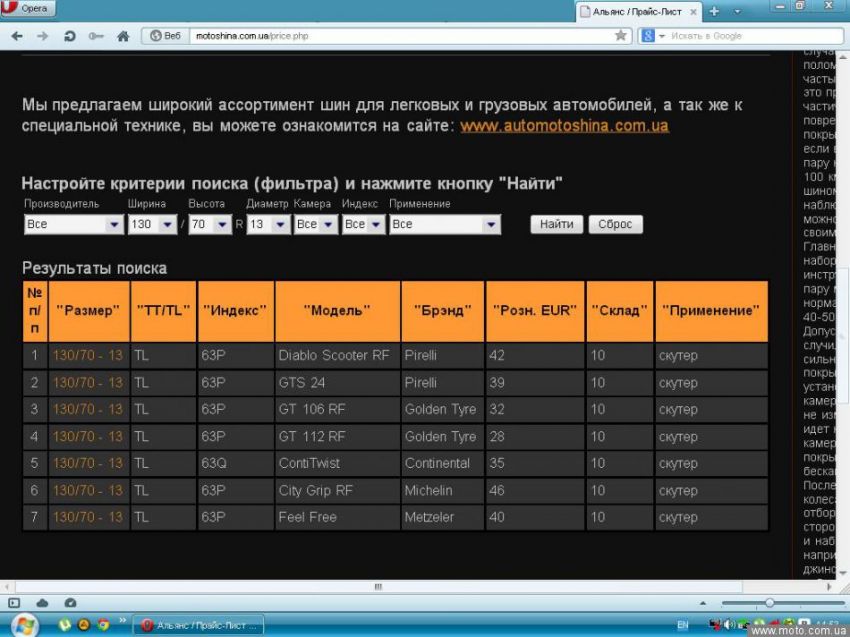Click the "Индекс" column header

pyautogui.click(x=235, y=311)
